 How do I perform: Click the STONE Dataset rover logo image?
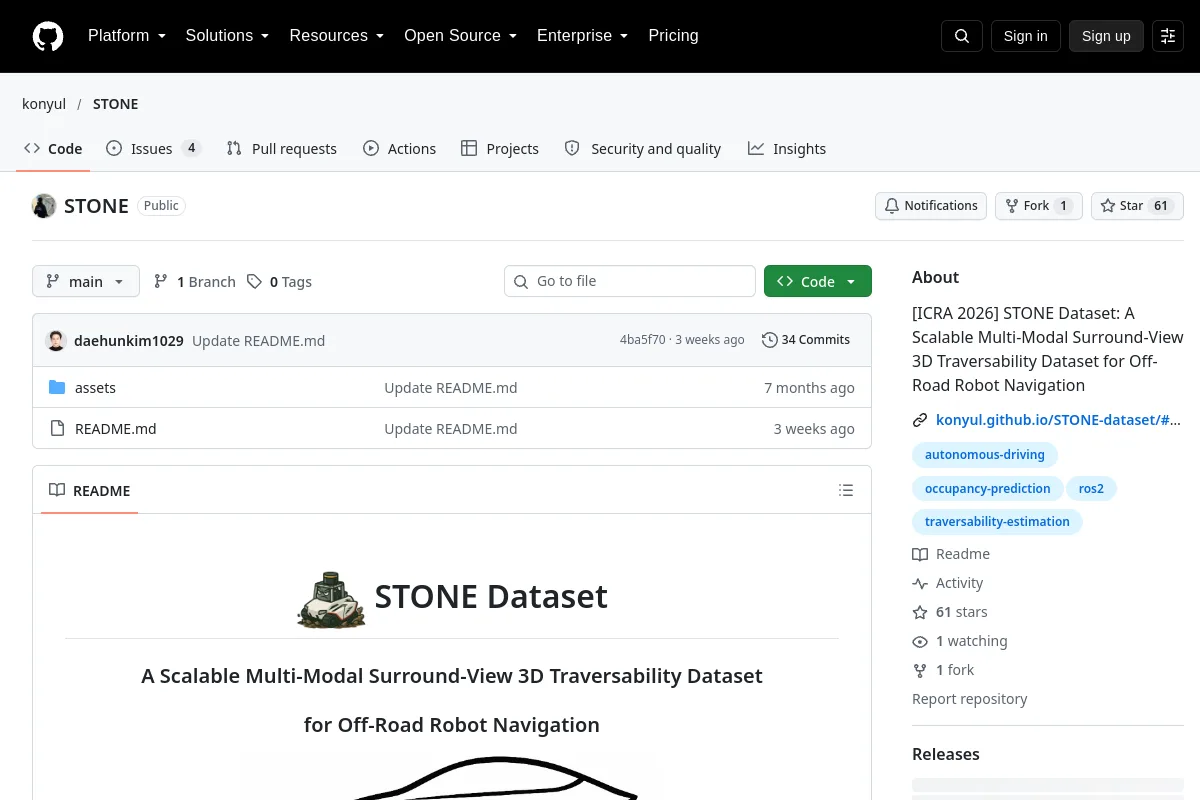click(331, 599)
